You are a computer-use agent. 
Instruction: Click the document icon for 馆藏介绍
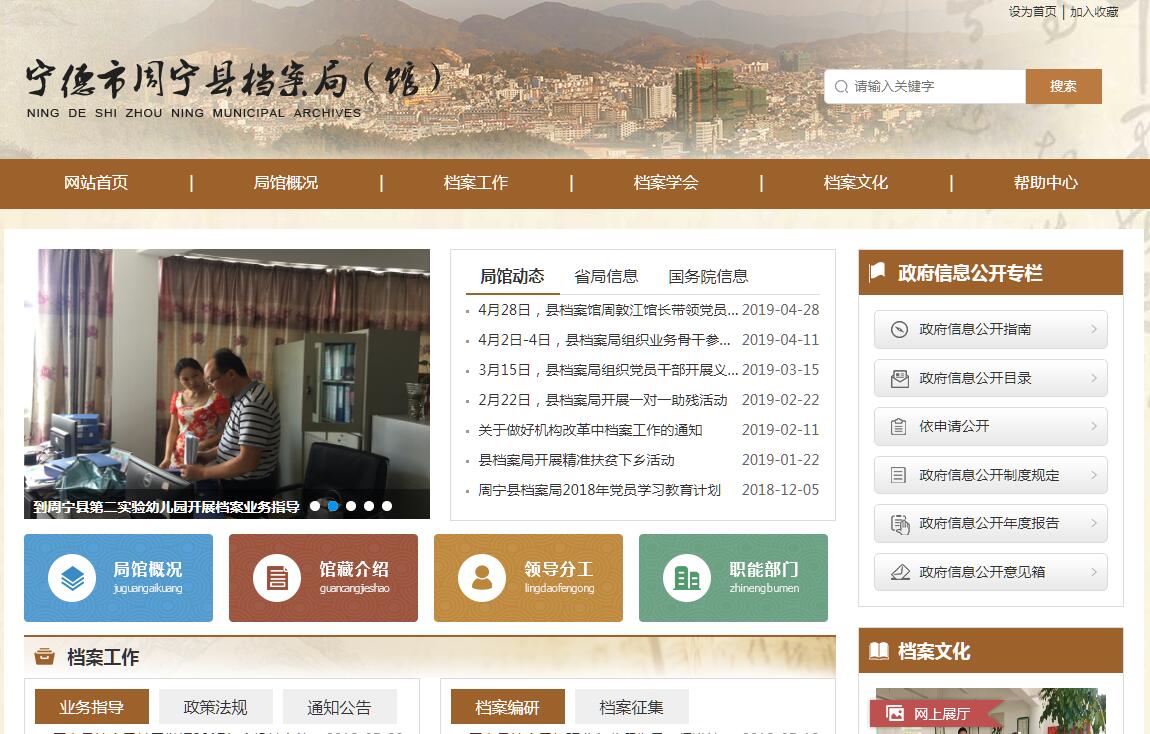[277, 578]
